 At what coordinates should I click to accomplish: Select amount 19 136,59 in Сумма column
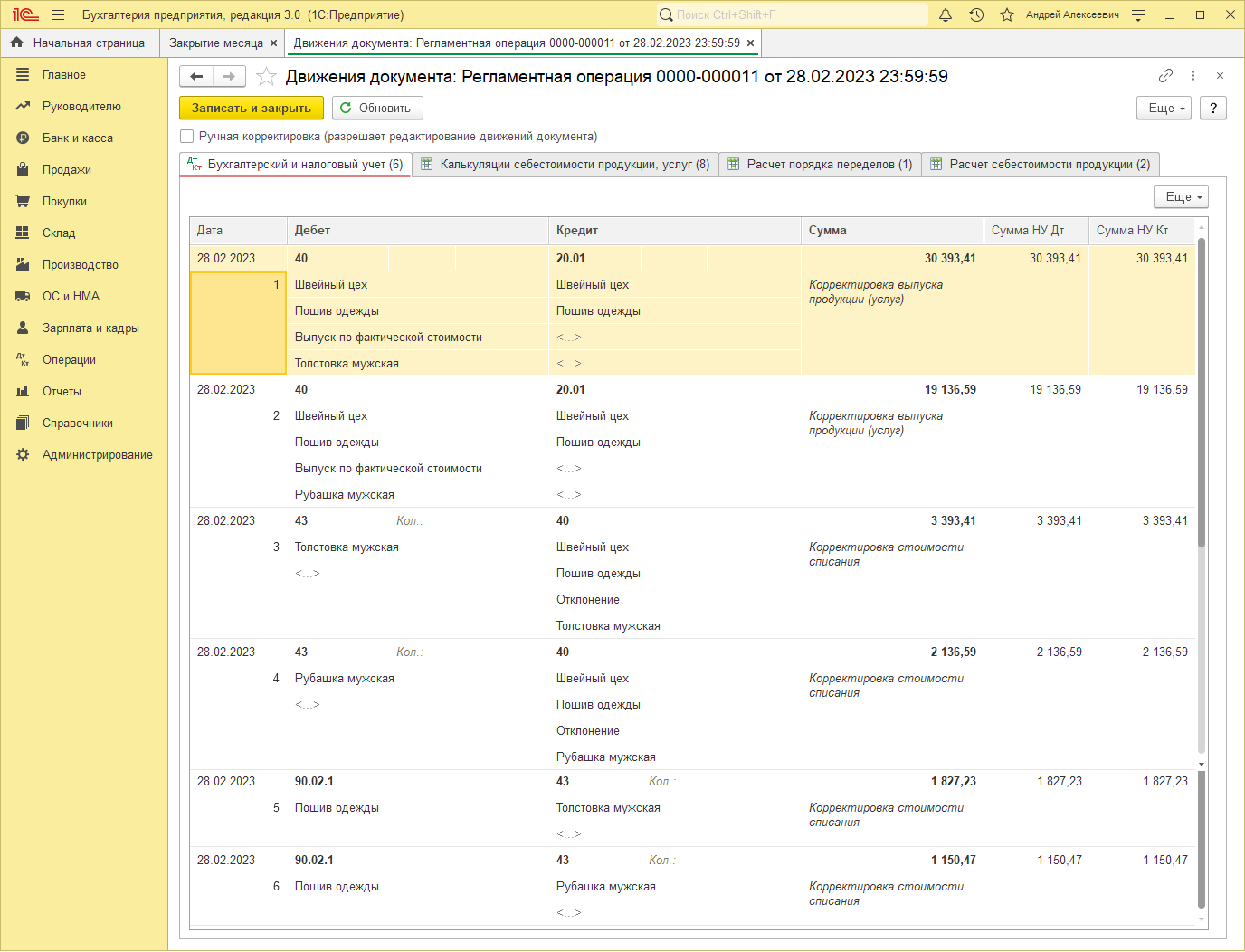[x=950, y=390]
